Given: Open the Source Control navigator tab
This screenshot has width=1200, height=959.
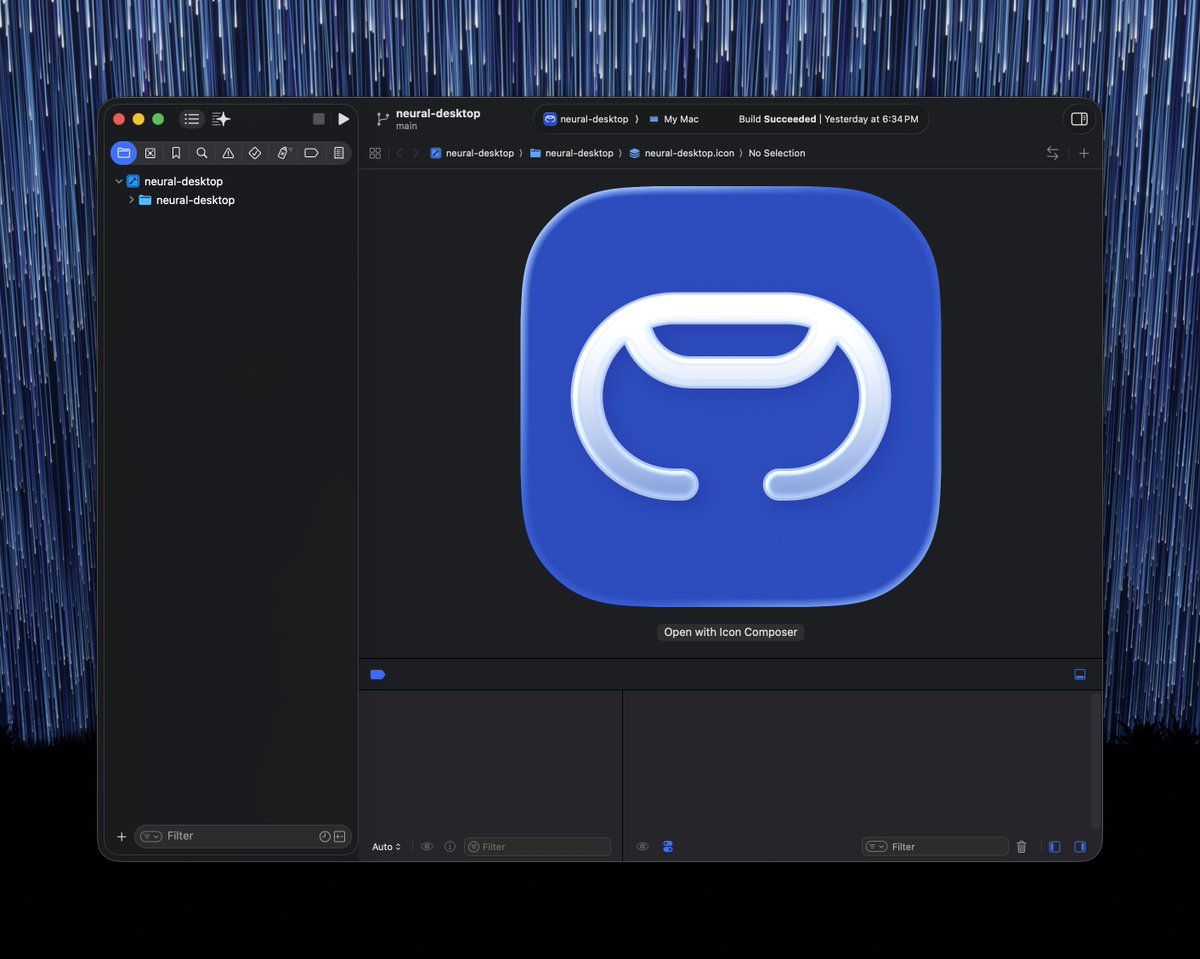Looking at the screenshot, I should click(x=150, y=153).
